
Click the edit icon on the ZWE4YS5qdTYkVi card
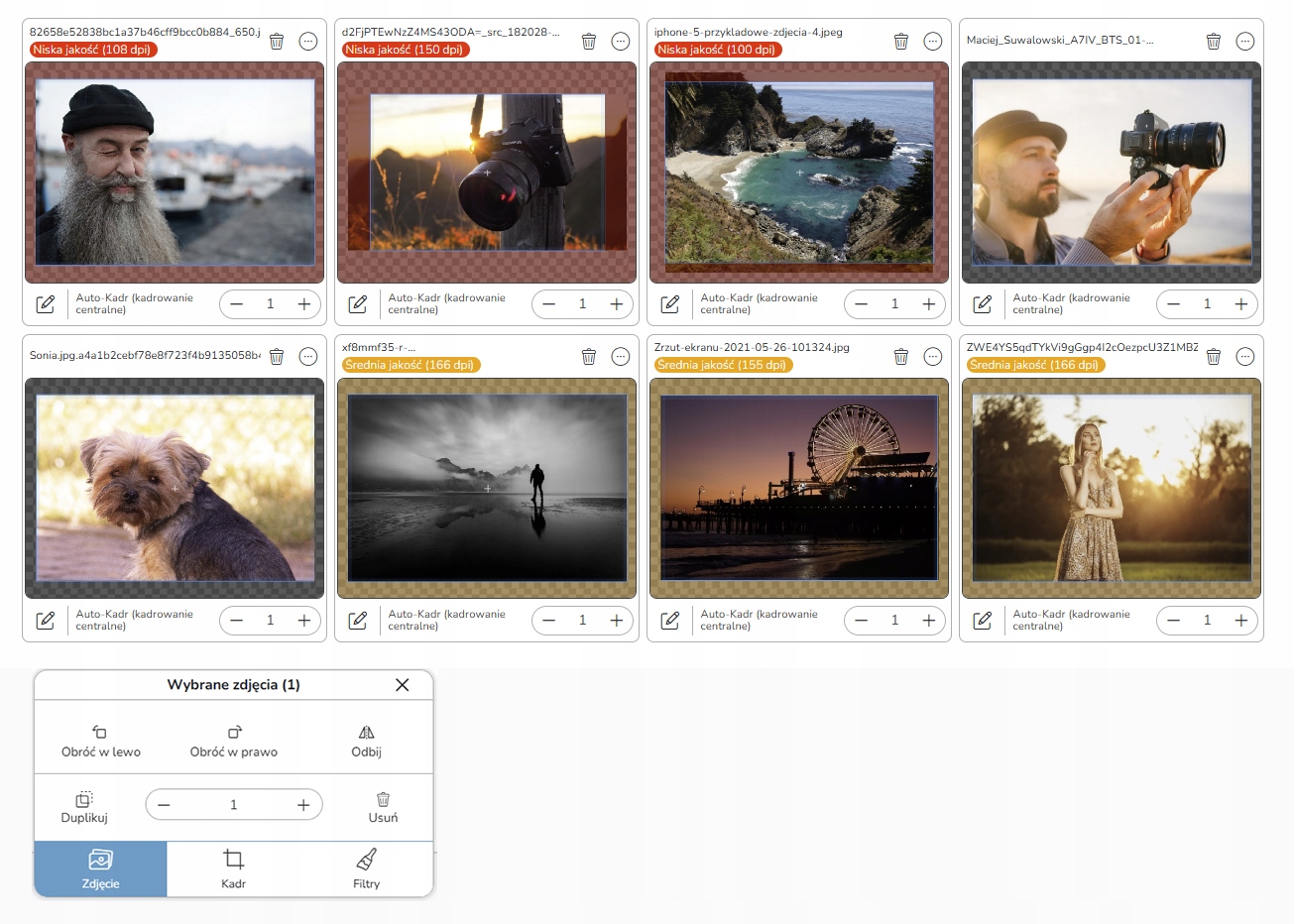pos(983,621)
